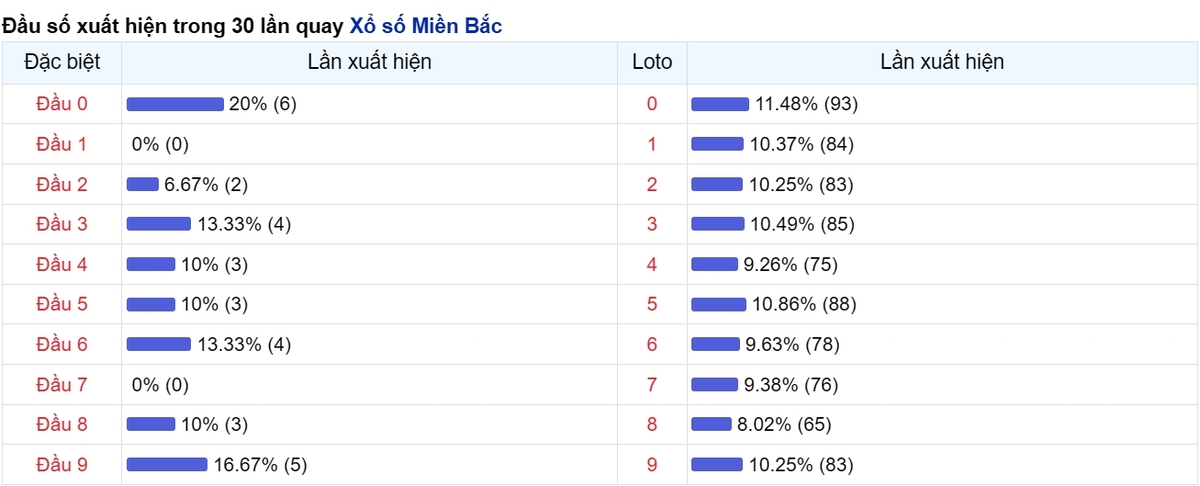Click the 8.02% (65) Loto bar
The height and width of the screenshot is (486, 1200).
point(711,424)
